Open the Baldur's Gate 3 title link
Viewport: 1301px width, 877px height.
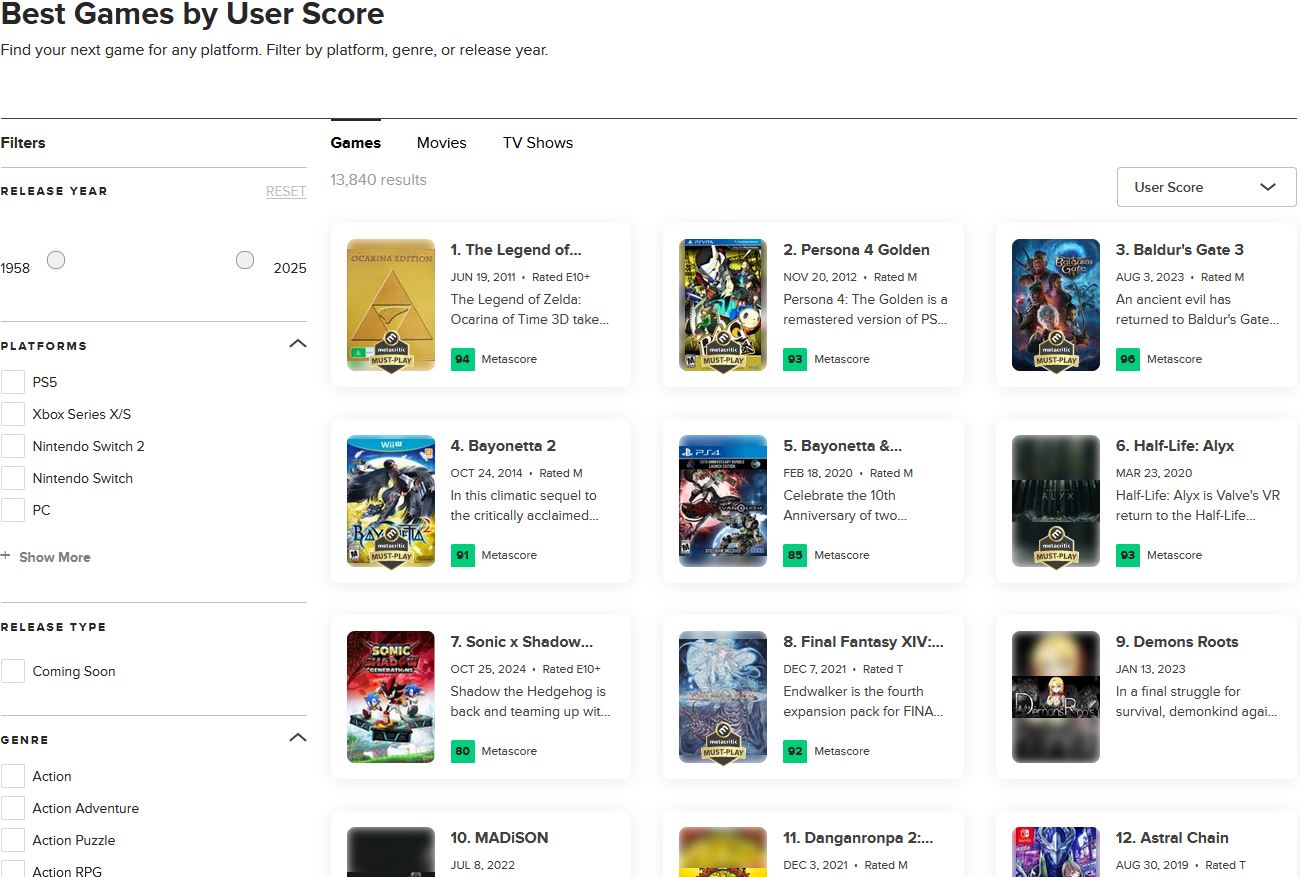pos(1180,250)
